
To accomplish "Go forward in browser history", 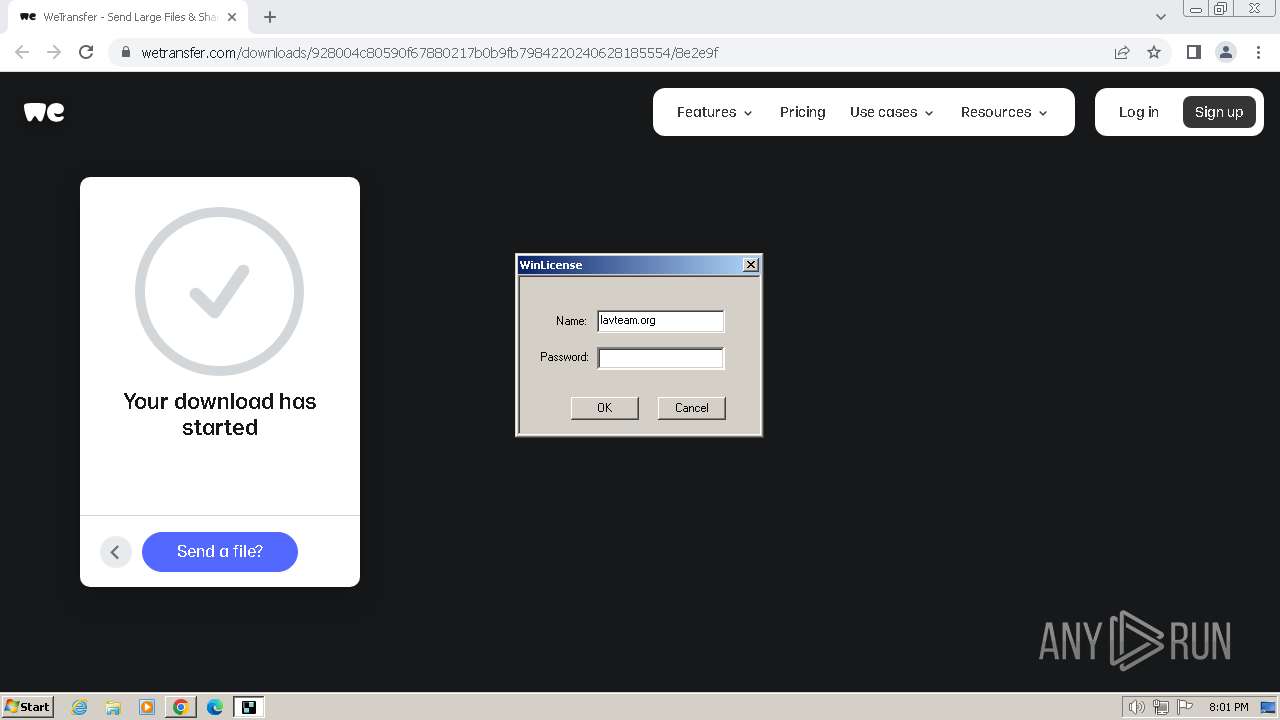I will click(x=54, y=52).
